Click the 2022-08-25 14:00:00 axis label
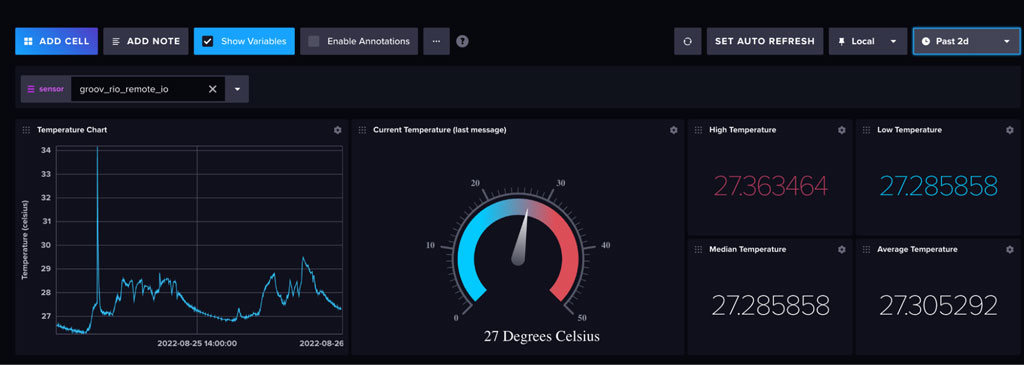The width and height of the screenshot is (1024, 365). click(197, 343)
